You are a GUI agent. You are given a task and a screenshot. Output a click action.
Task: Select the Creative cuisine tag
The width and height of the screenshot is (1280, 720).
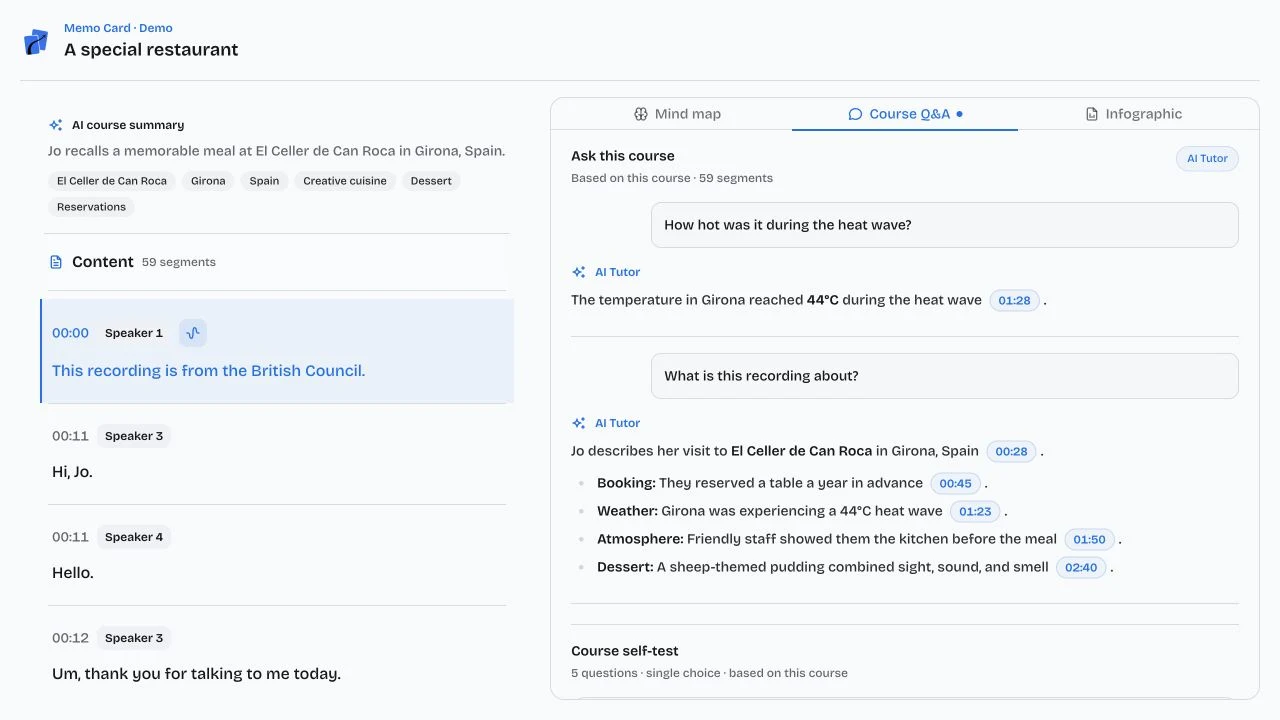click(x=345, y=181)
